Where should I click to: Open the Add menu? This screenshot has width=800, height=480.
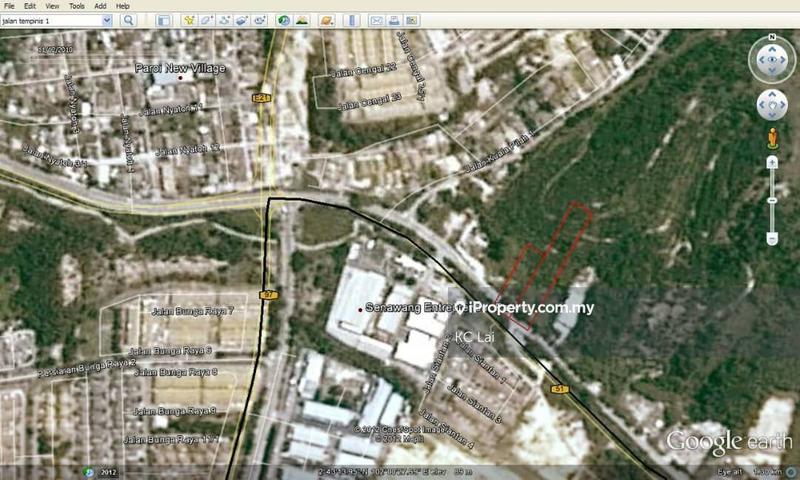coord(100,6)
